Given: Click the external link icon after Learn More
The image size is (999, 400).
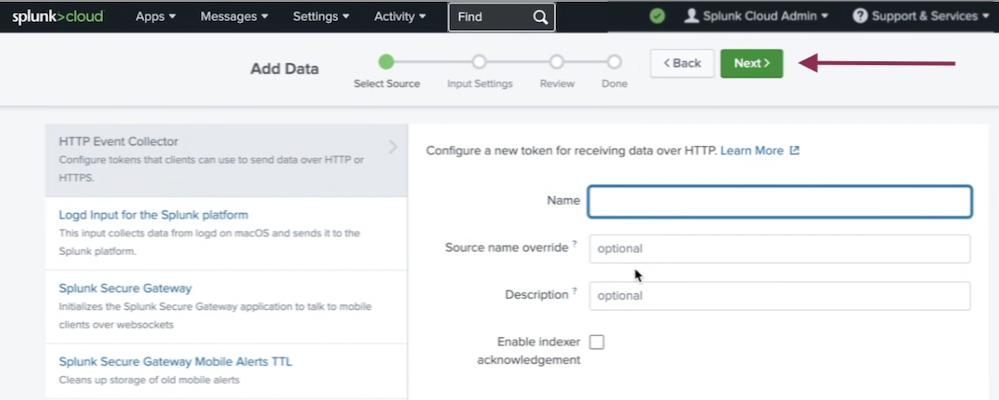Looking at the screenshot, I should (794, 150).
